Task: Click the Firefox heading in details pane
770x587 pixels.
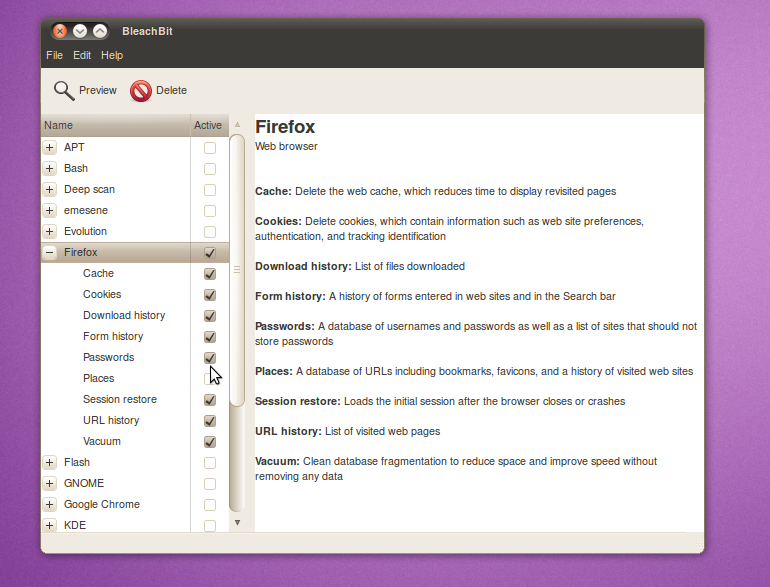Action: tap(285, 127)
